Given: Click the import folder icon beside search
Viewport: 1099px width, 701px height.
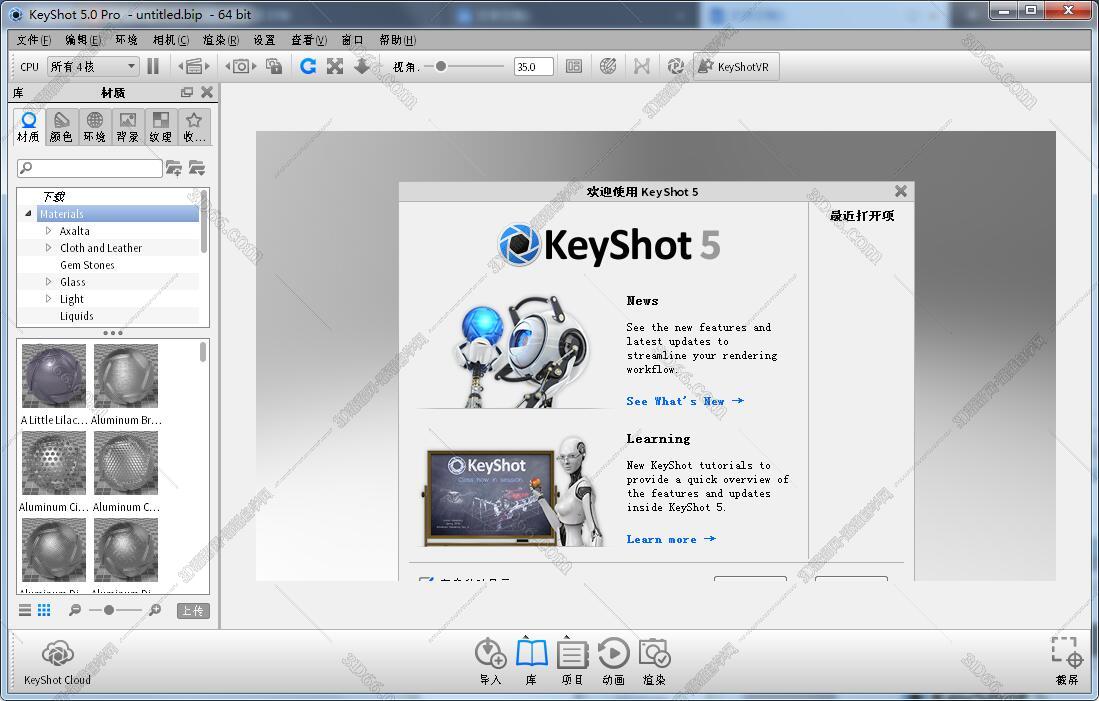Looking at the screenshot, I should (197, 168).
